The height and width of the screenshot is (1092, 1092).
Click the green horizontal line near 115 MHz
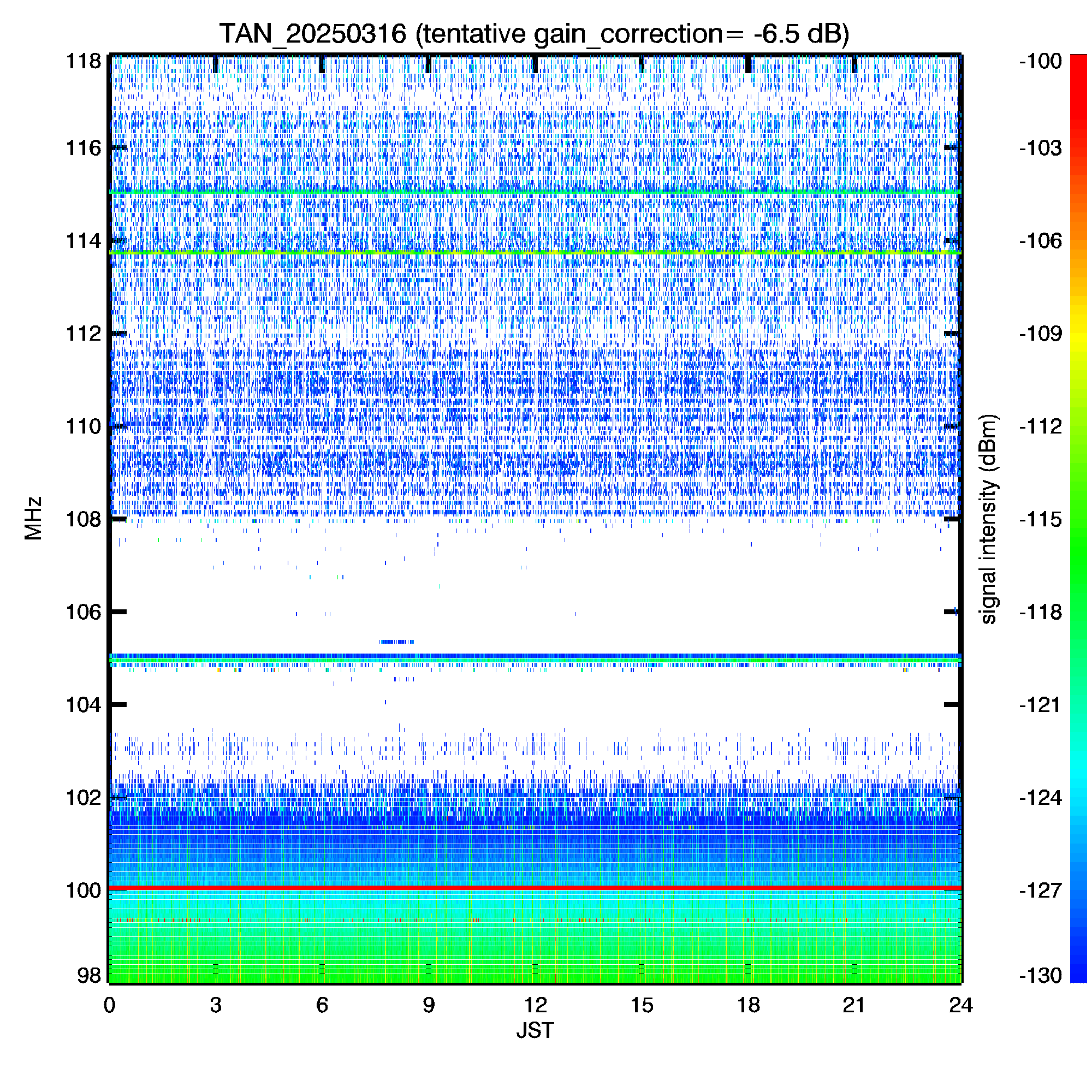[x=534, y=193]
